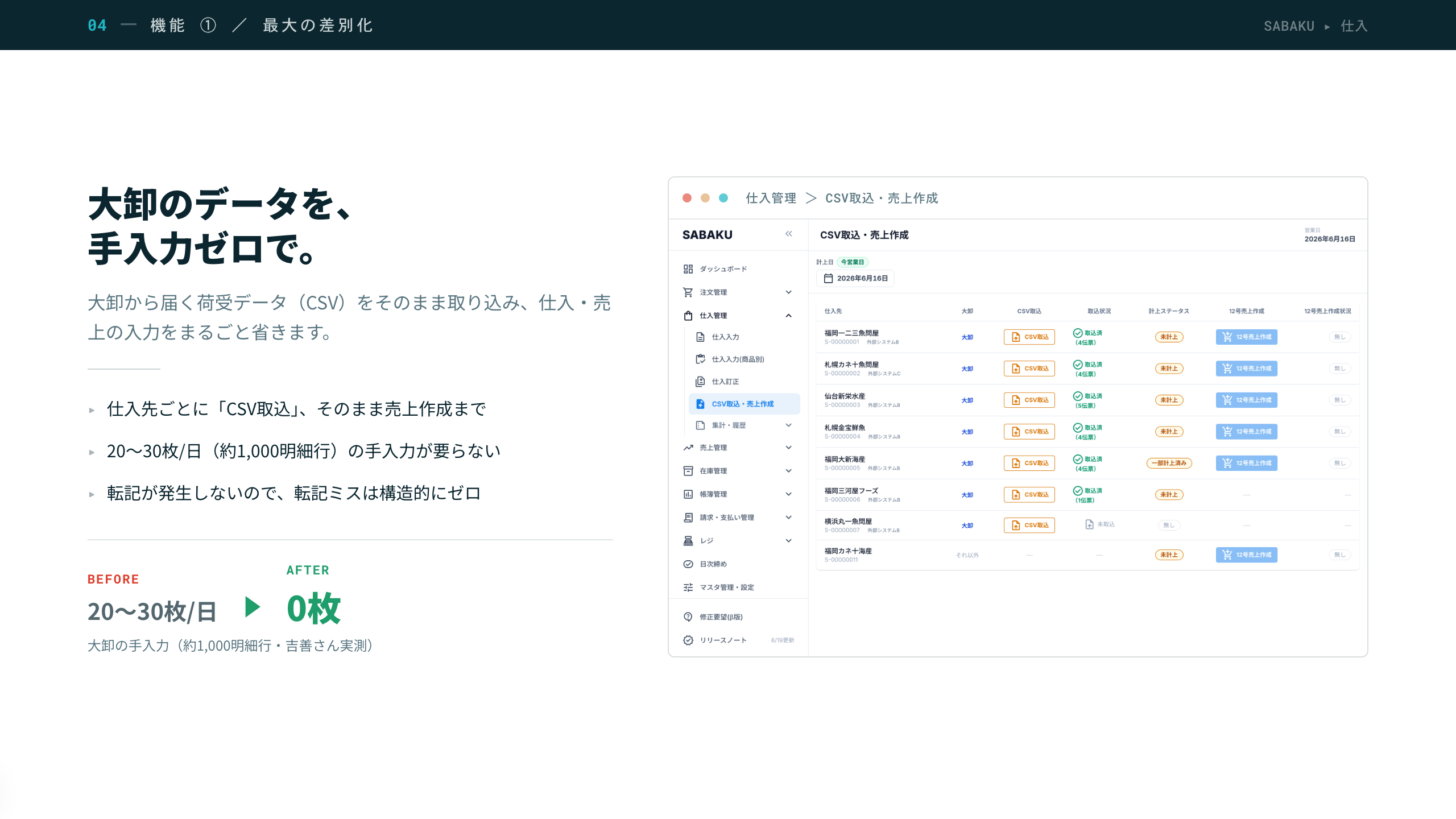The width and height of the screenshot is (1456, 819).
Task: Click 12号売上作成 button for 福岡一二三魚問屋
Action: click(x=1247, y=337)
